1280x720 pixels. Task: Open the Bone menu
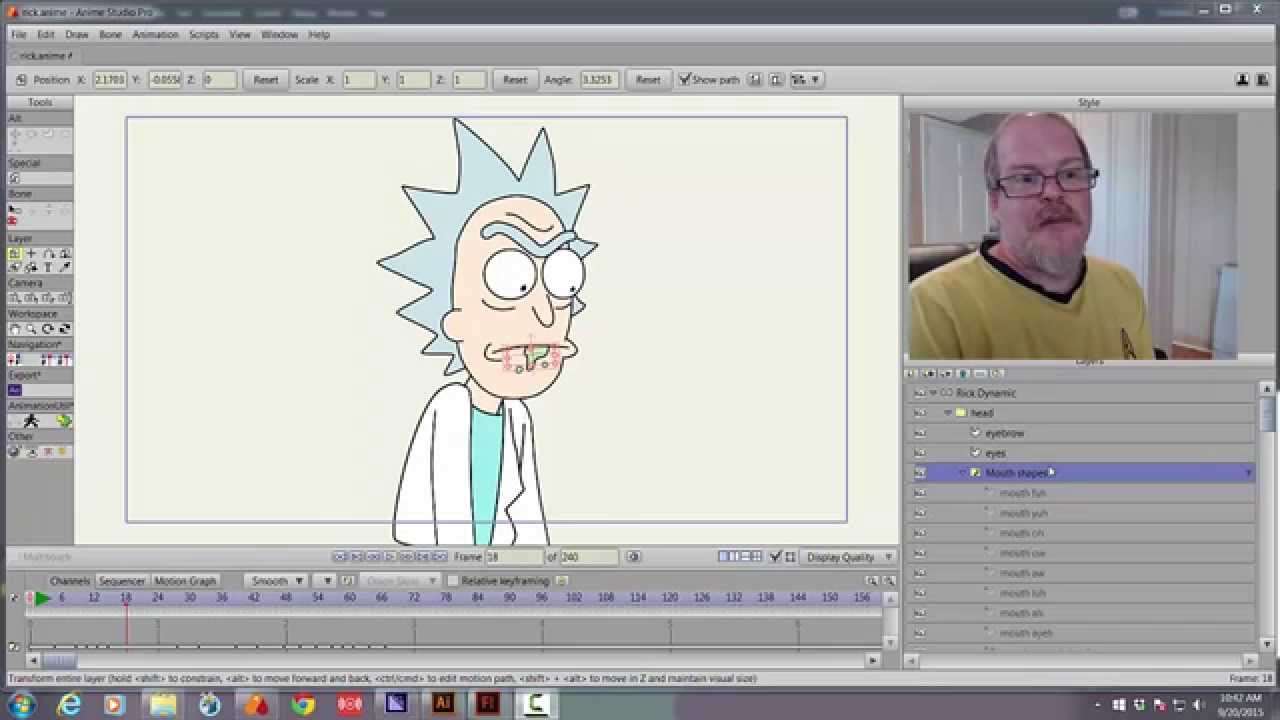point(110,34)
